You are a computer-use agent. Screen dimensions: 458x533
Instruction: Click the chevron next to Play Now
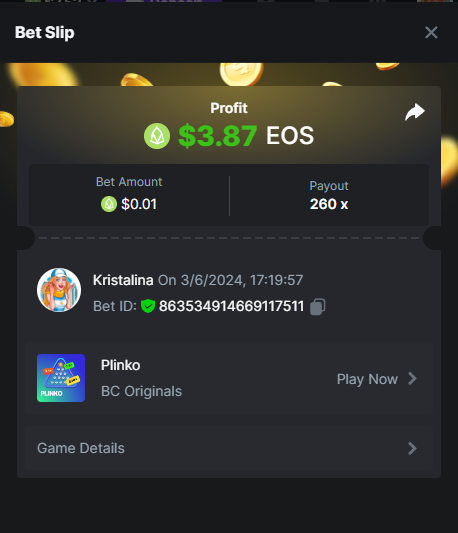pyautogui.click(x=412, y=379)
